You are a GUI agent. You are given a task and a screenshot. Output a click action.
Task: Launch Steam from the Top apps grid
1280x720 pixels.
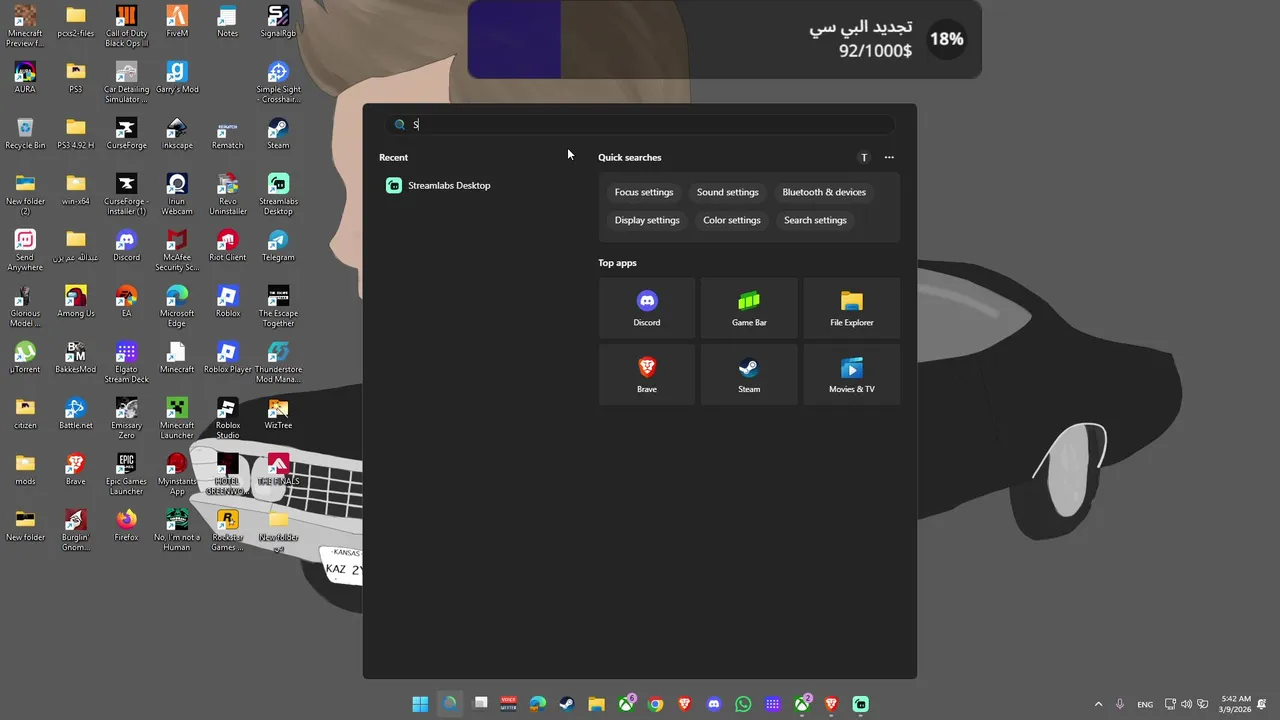[749, 375]
